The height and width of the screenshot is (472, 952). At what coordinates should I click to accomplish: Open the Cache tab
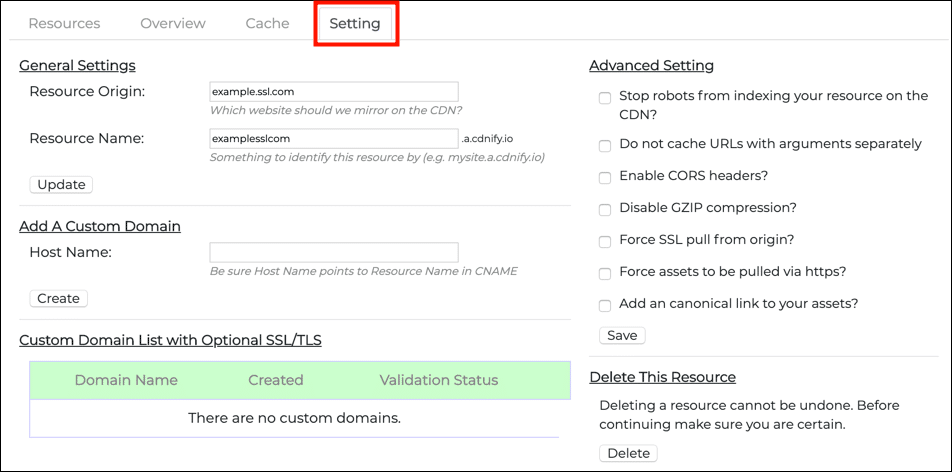click(x=267, y=23)
